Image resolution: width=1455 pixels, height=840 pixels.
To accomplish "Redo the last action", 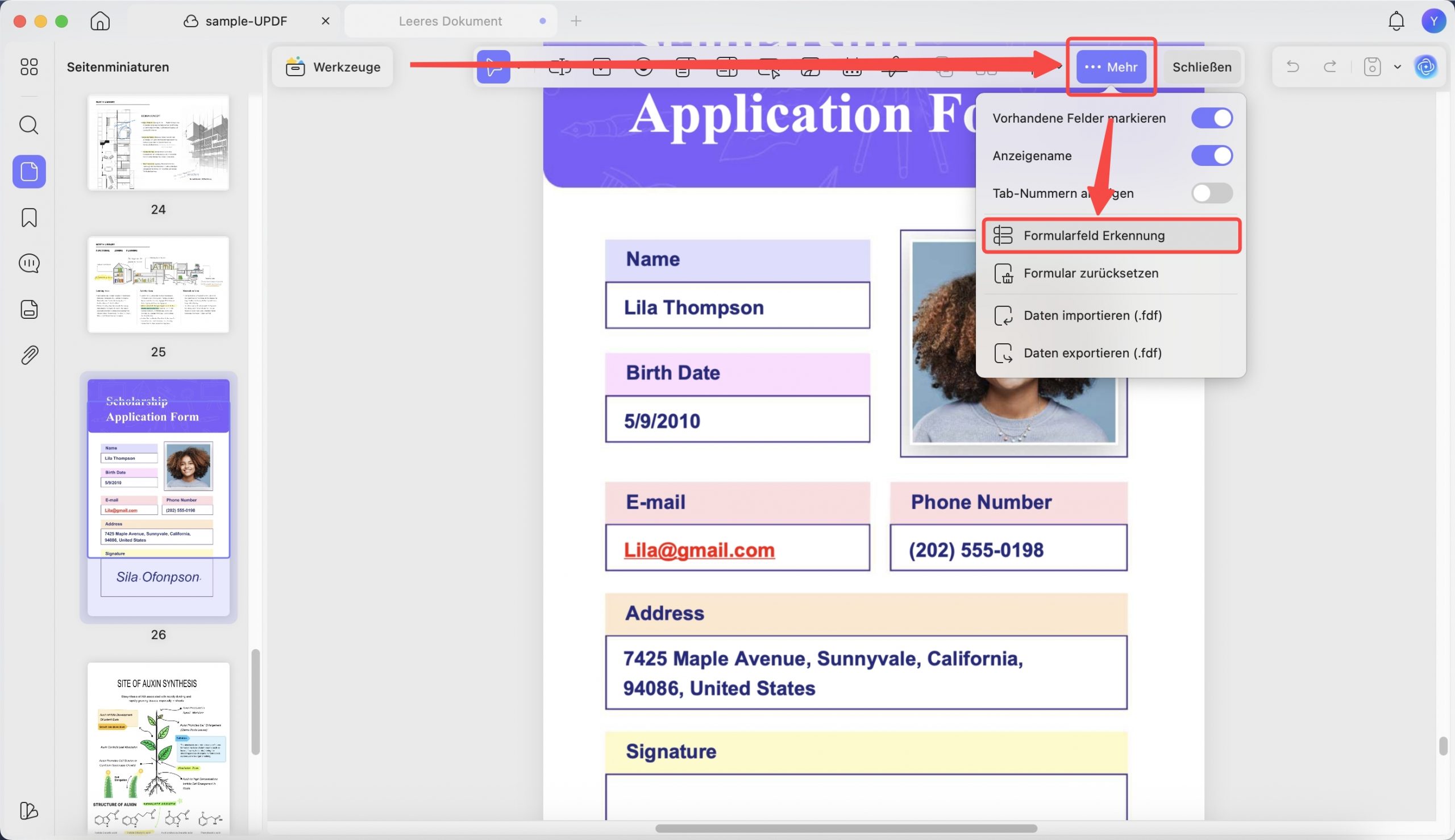I will pos(1330,67).
